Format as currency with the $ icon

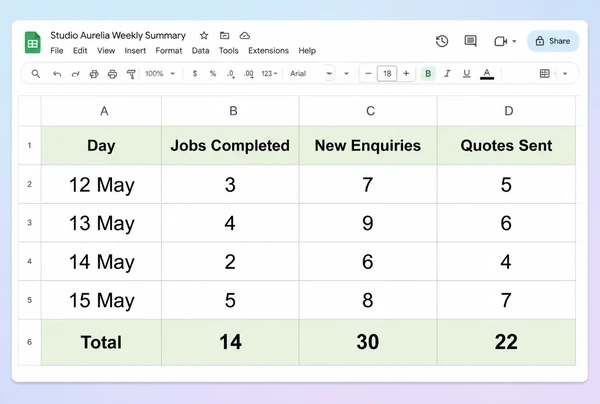[195, 73]
